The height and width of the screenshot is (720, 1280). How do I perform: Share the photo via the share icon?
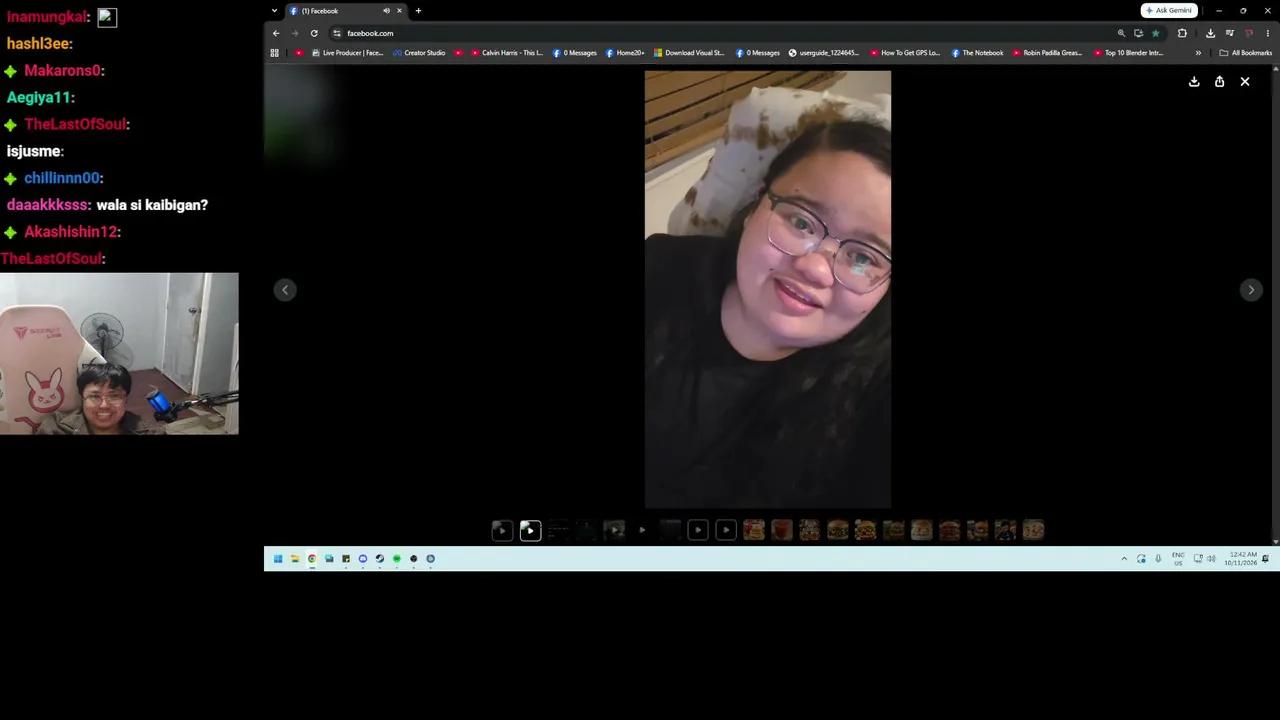point(1219,82)
